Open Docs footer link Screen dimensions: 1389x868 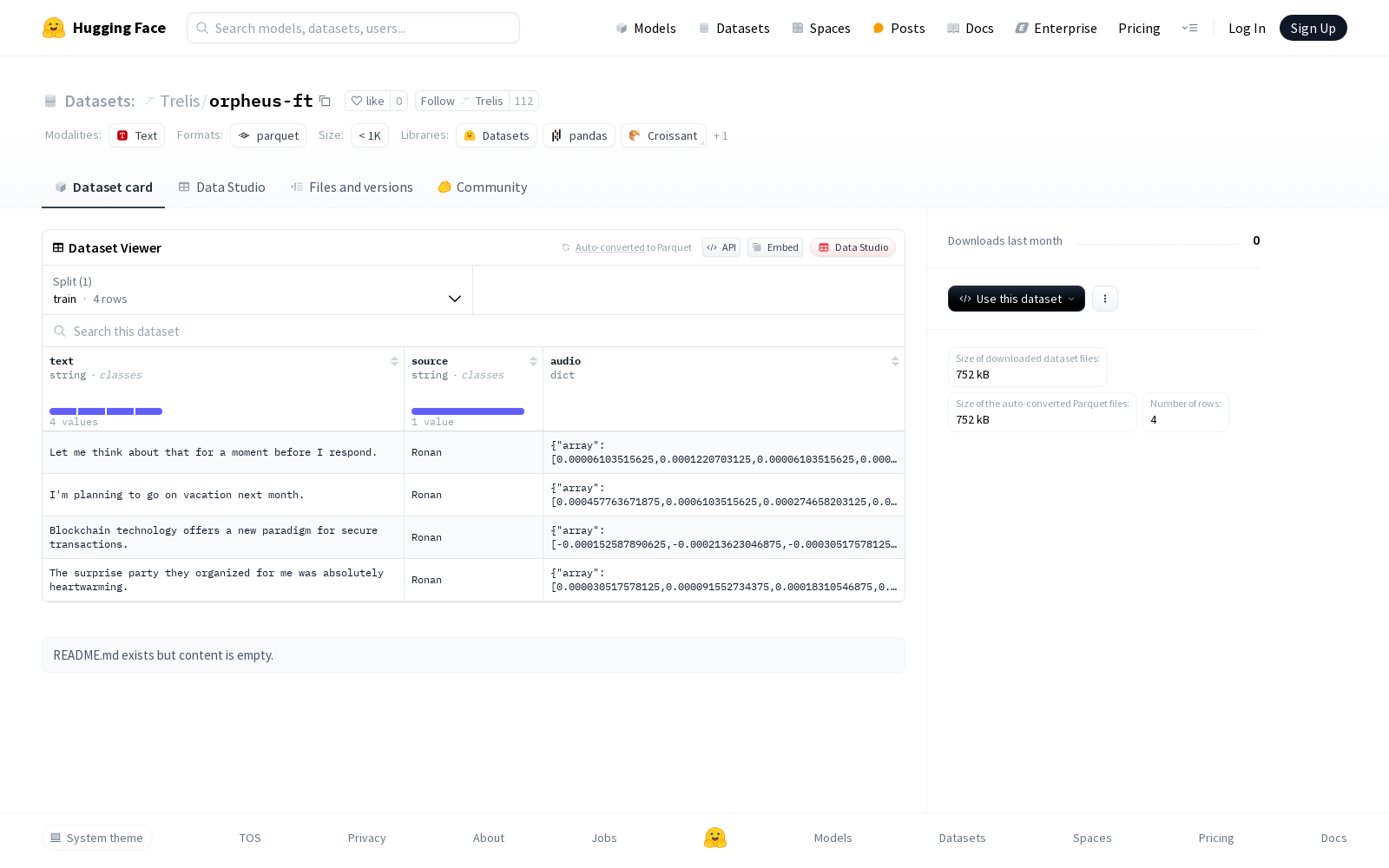tap(1333, 838)
